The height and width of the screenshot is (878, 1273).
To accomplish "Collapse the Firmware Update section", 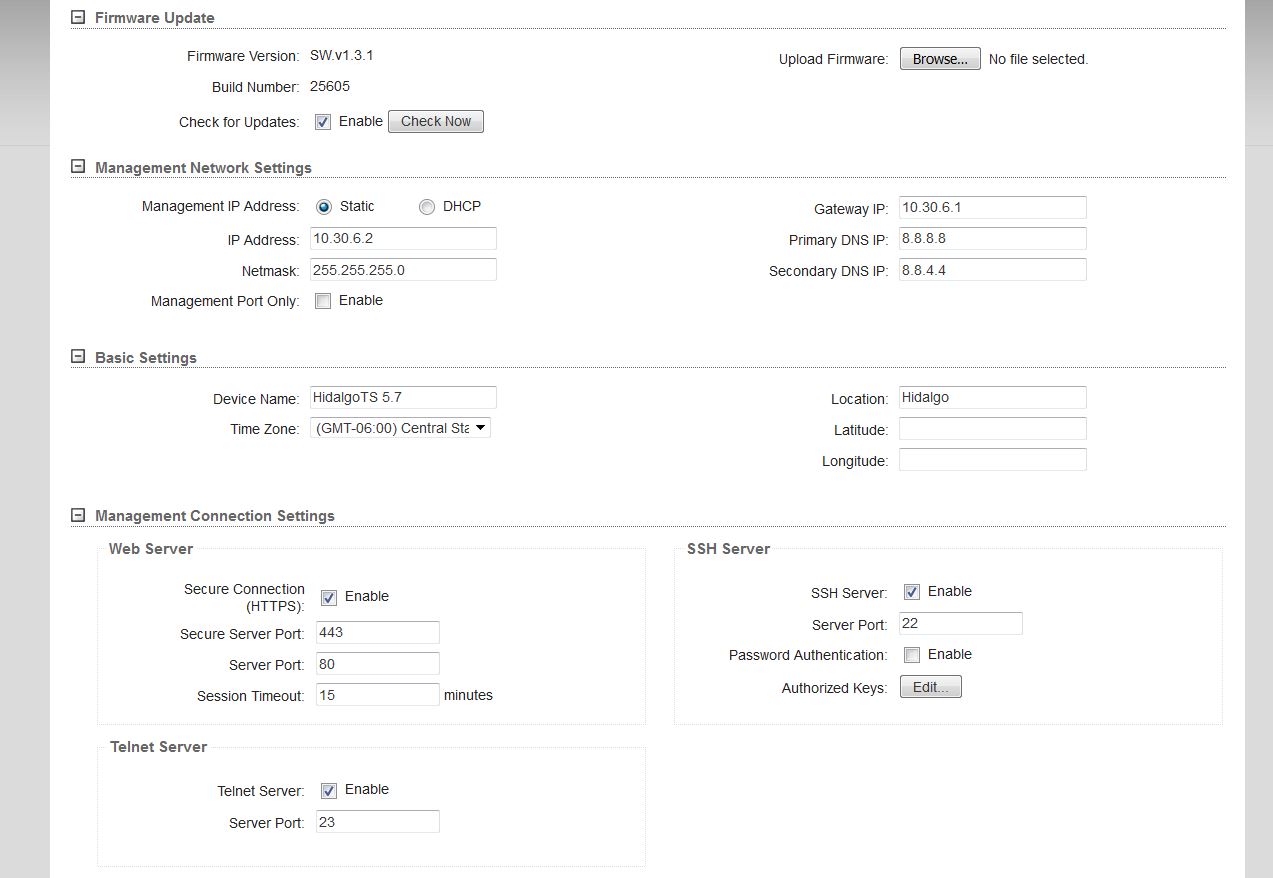I will (78, 17).
